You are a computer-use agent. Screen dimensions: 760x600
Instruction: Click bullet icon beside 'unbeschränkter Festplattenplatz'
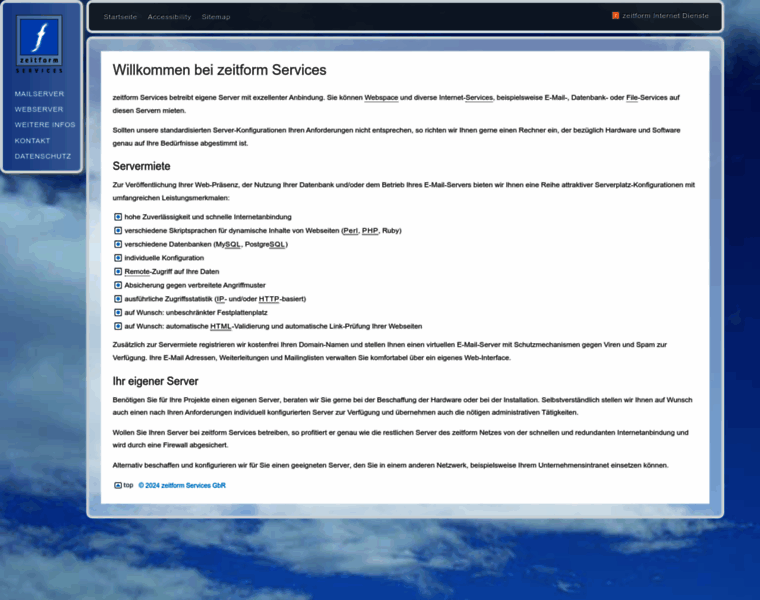click(118, 312)
